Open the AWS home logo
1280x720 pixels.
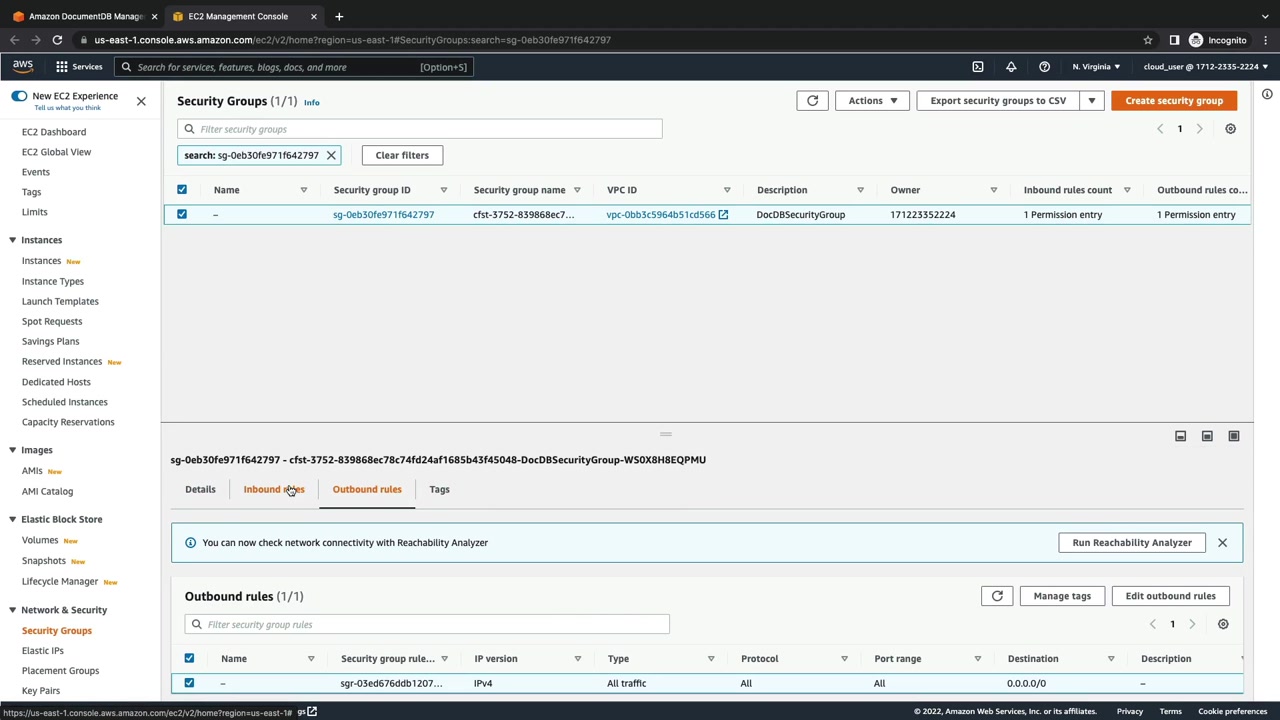coord(23,66)
